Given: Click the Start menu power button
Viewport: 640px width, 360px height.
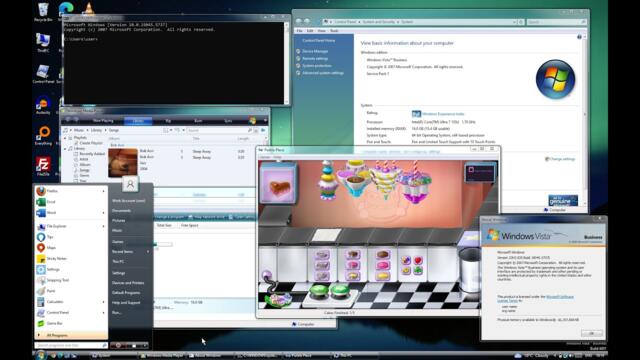Looking at the screenshot, I should point(118,345).
